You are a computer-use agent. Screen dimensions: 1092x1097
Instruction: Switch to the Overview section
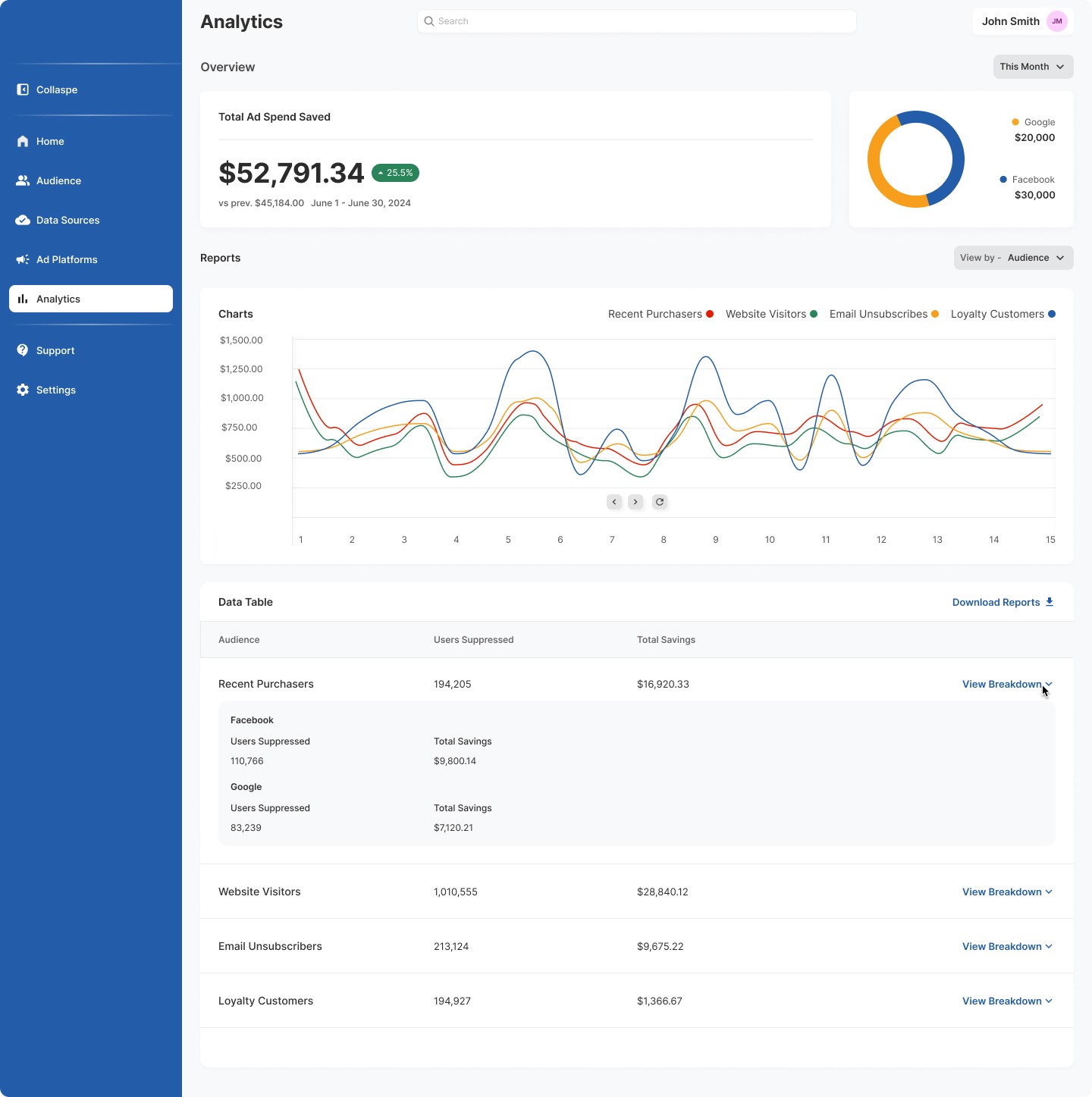coord(227,67)
